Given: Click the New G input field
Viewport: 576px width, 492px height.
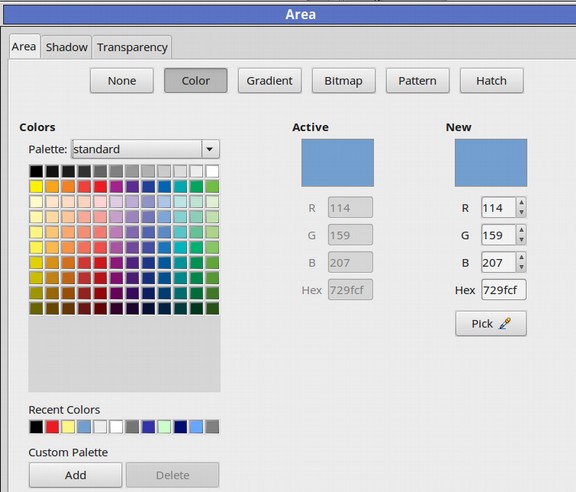Looking at the screenshot, I should pyautogui.click(x=499, y=235).
